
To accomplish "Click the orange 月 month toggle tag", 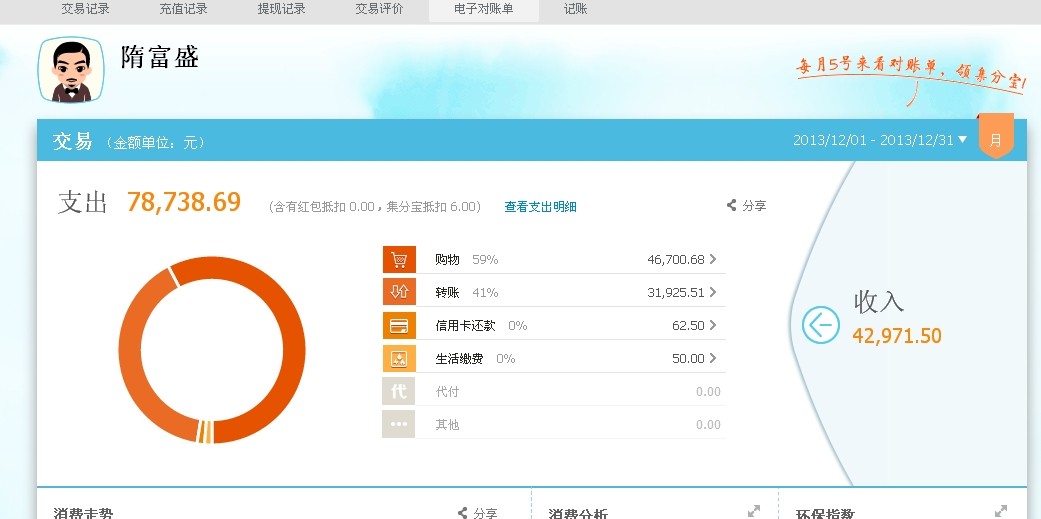I will coord(995,139).
